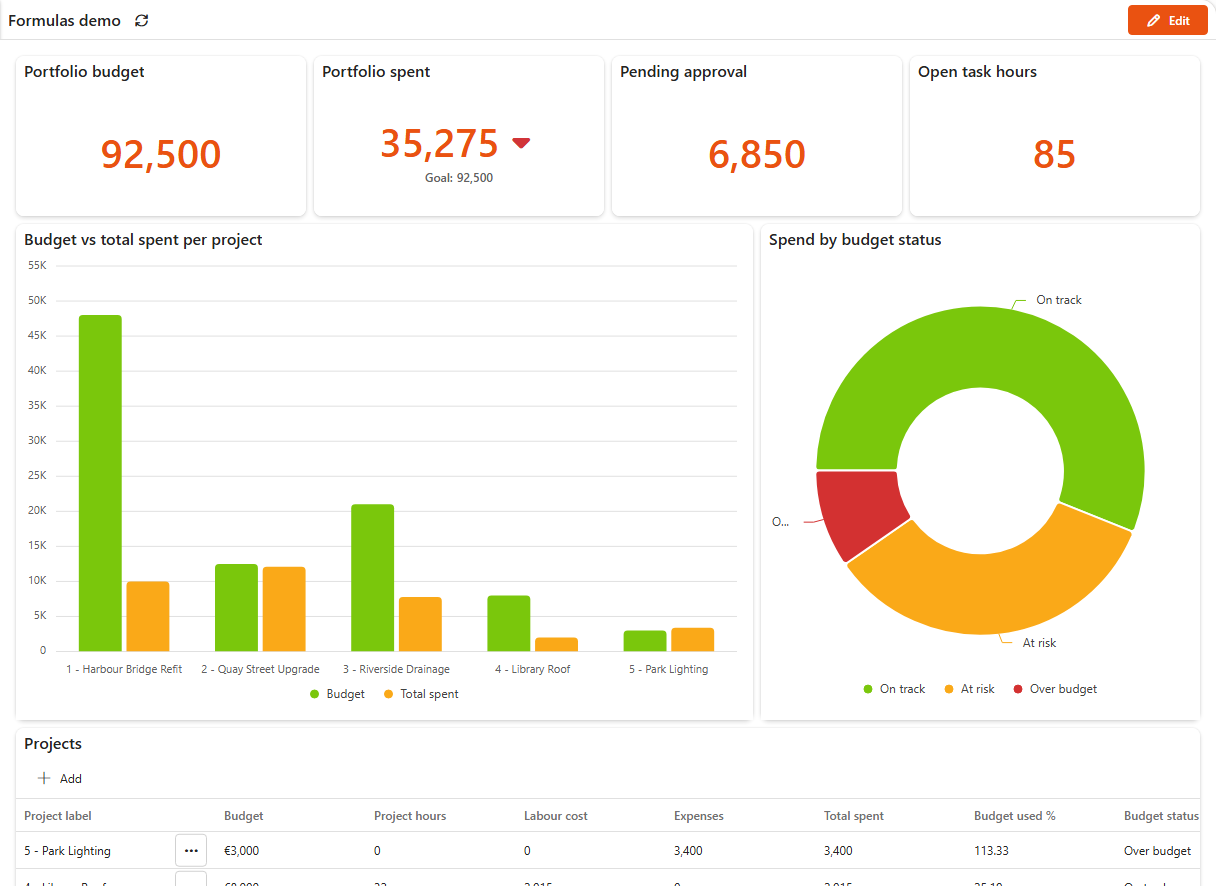Click the 5 - Park Lighting axis label
The width and height of the screenshot is (1216, 886).
pyautogui.click(x=668, y=669)
